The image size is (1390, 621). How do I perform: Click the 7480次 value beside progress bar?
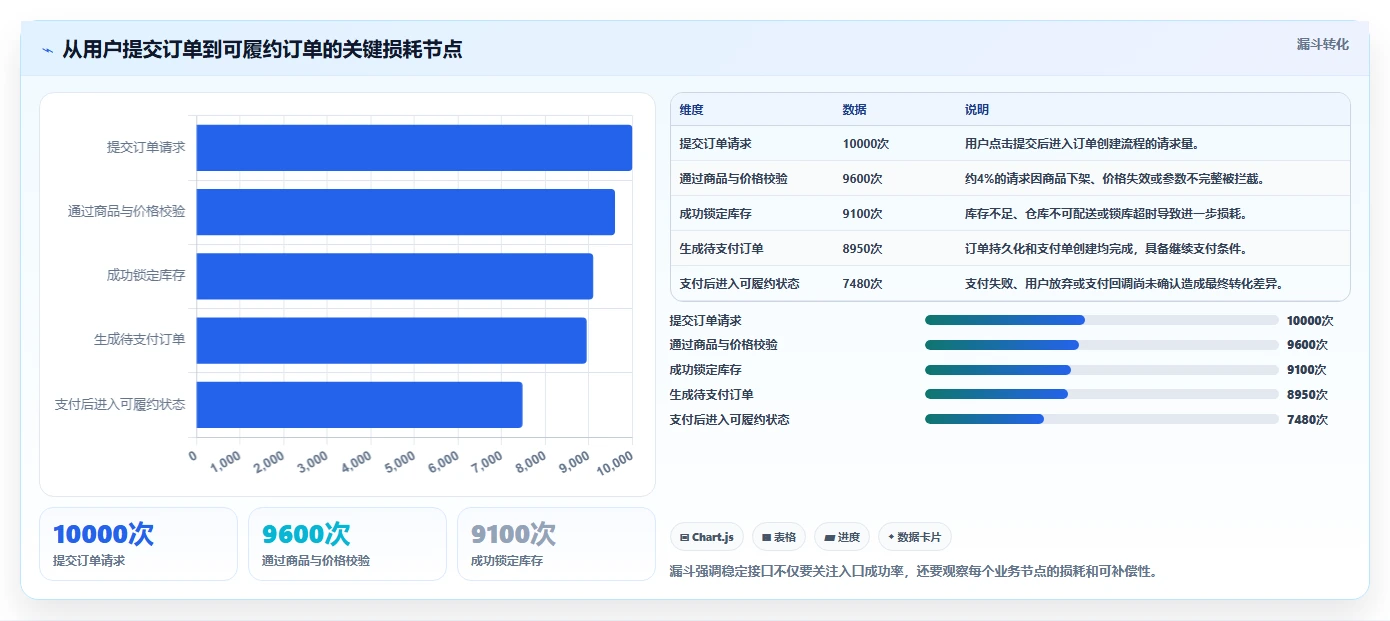point(1307,420)
